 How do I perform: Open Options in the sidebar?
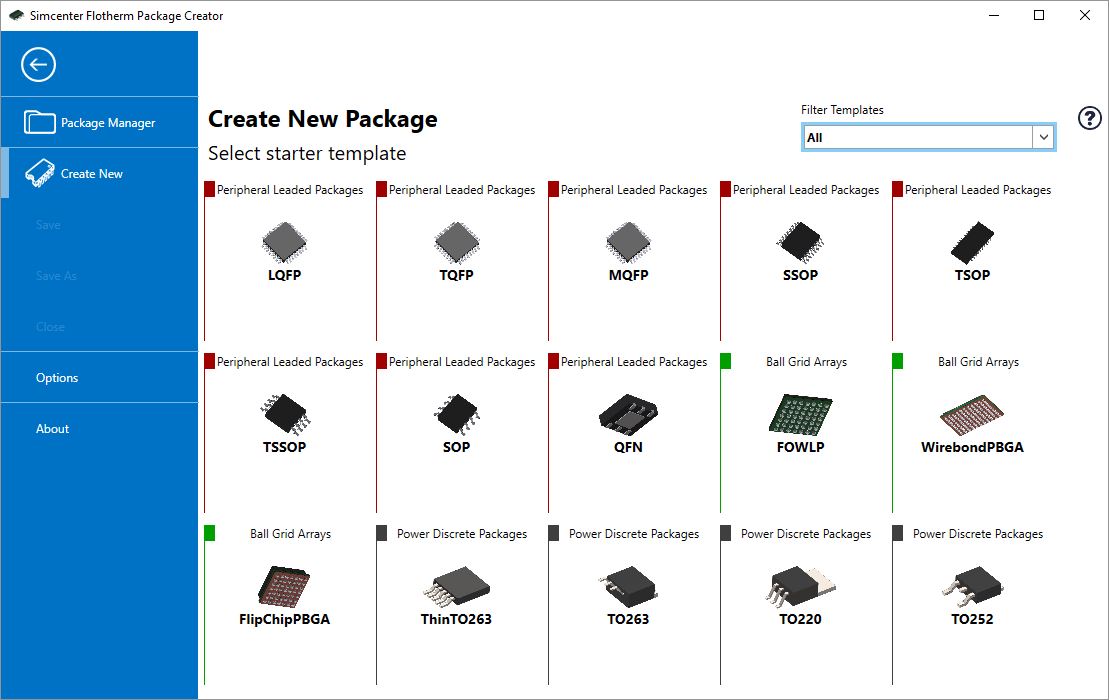pos(99,378)
